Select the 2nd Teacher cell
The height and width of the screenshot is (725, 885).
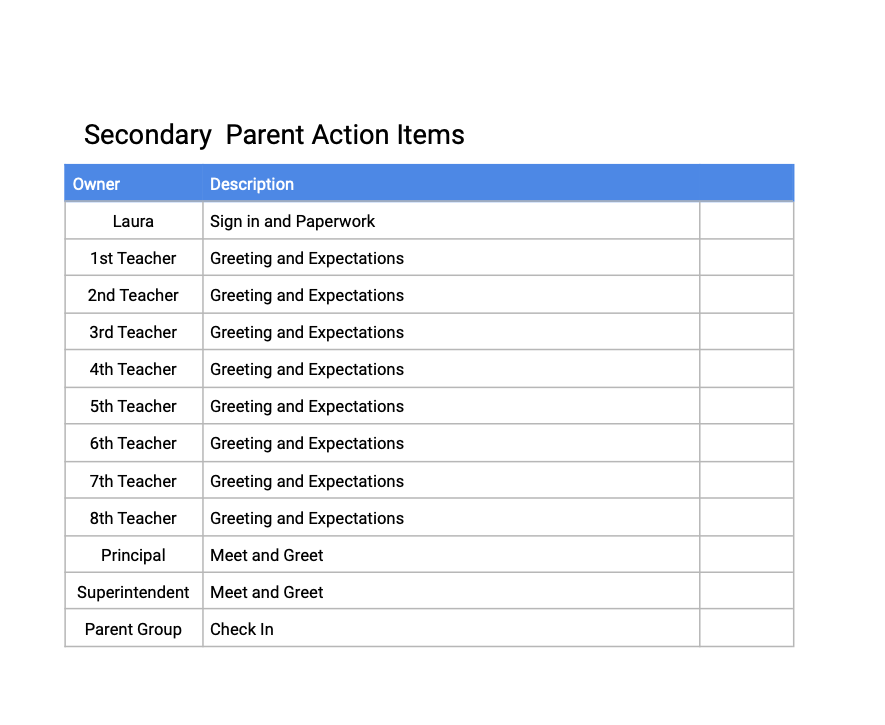click(133, 295)
